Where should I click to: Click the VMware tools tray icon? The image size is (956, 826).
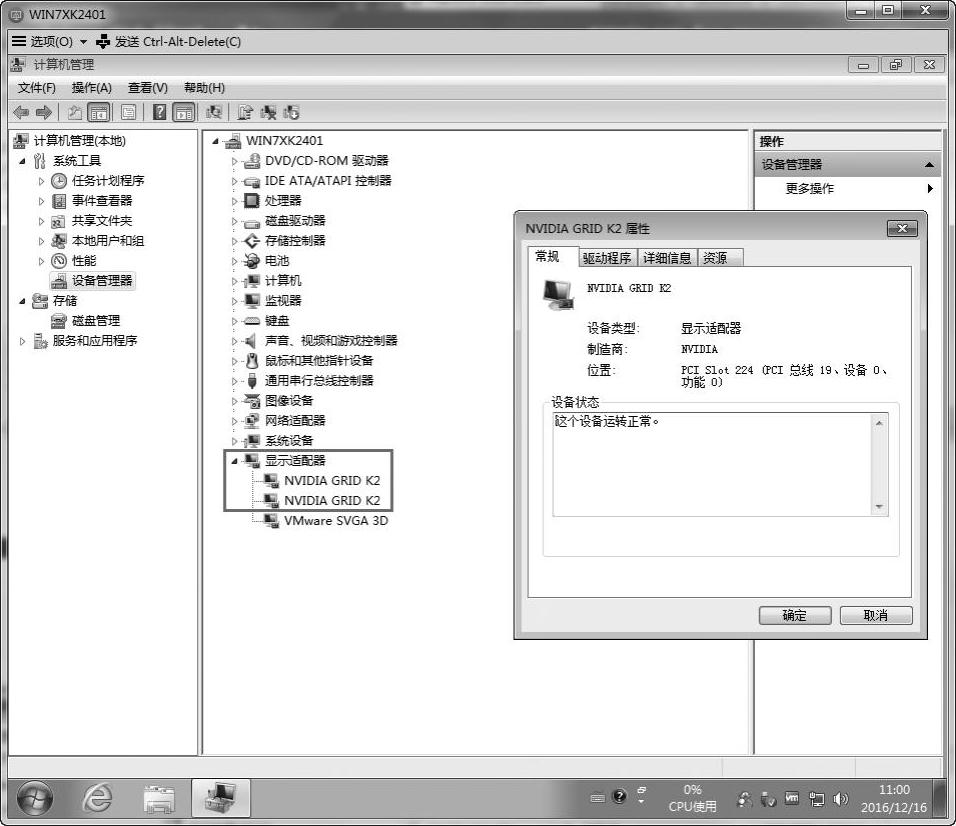pyautogui.click(x=791, y=798)
